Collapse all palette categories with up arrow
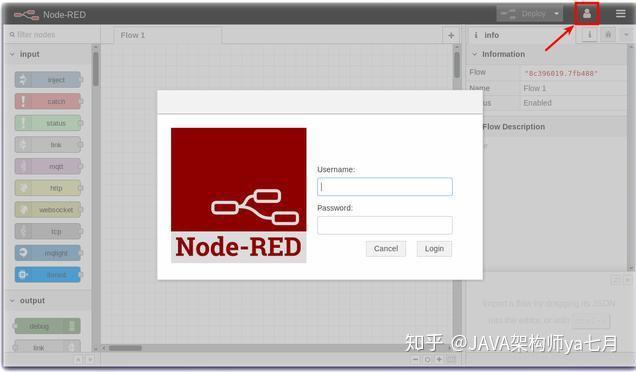The height and width of the screenshot is (372, 636). [78, 359]
